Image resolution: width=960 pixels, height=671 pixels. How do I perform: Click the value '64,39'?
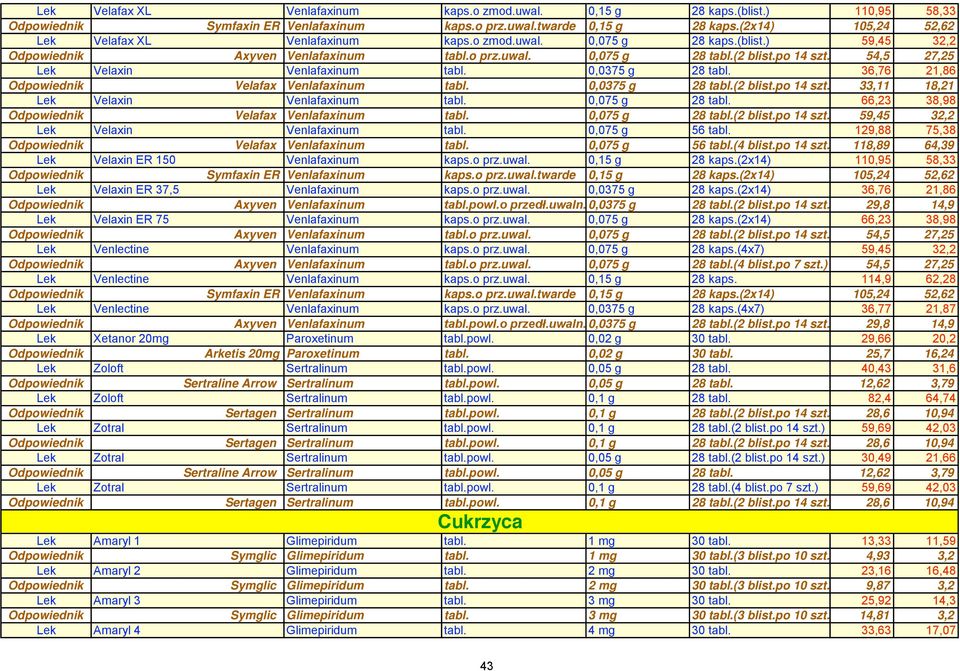click(x=940, y=145)
